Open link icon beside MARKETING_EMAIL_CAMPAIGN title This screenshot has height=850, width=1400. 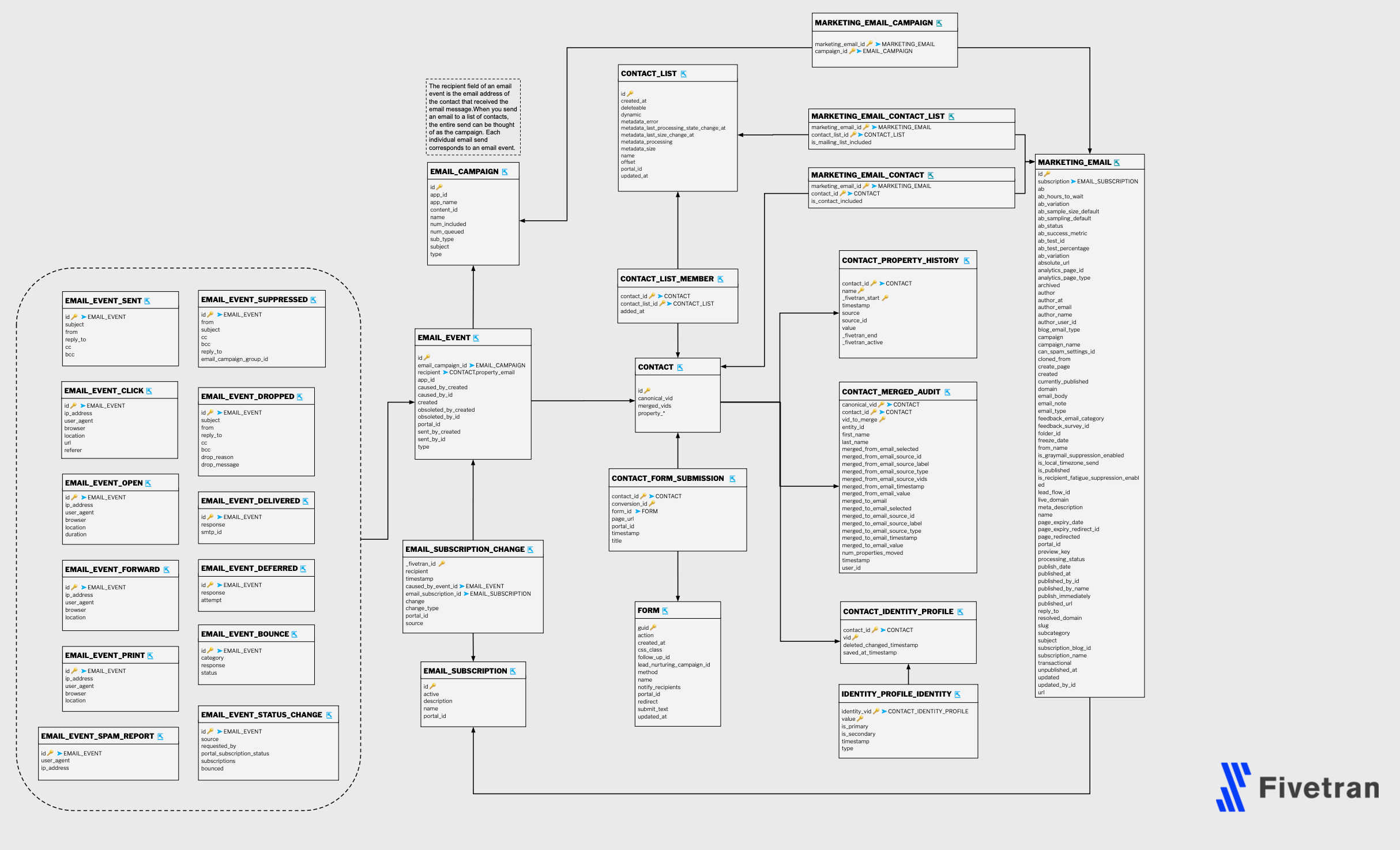pyautogui.click(x=939, y=24)
